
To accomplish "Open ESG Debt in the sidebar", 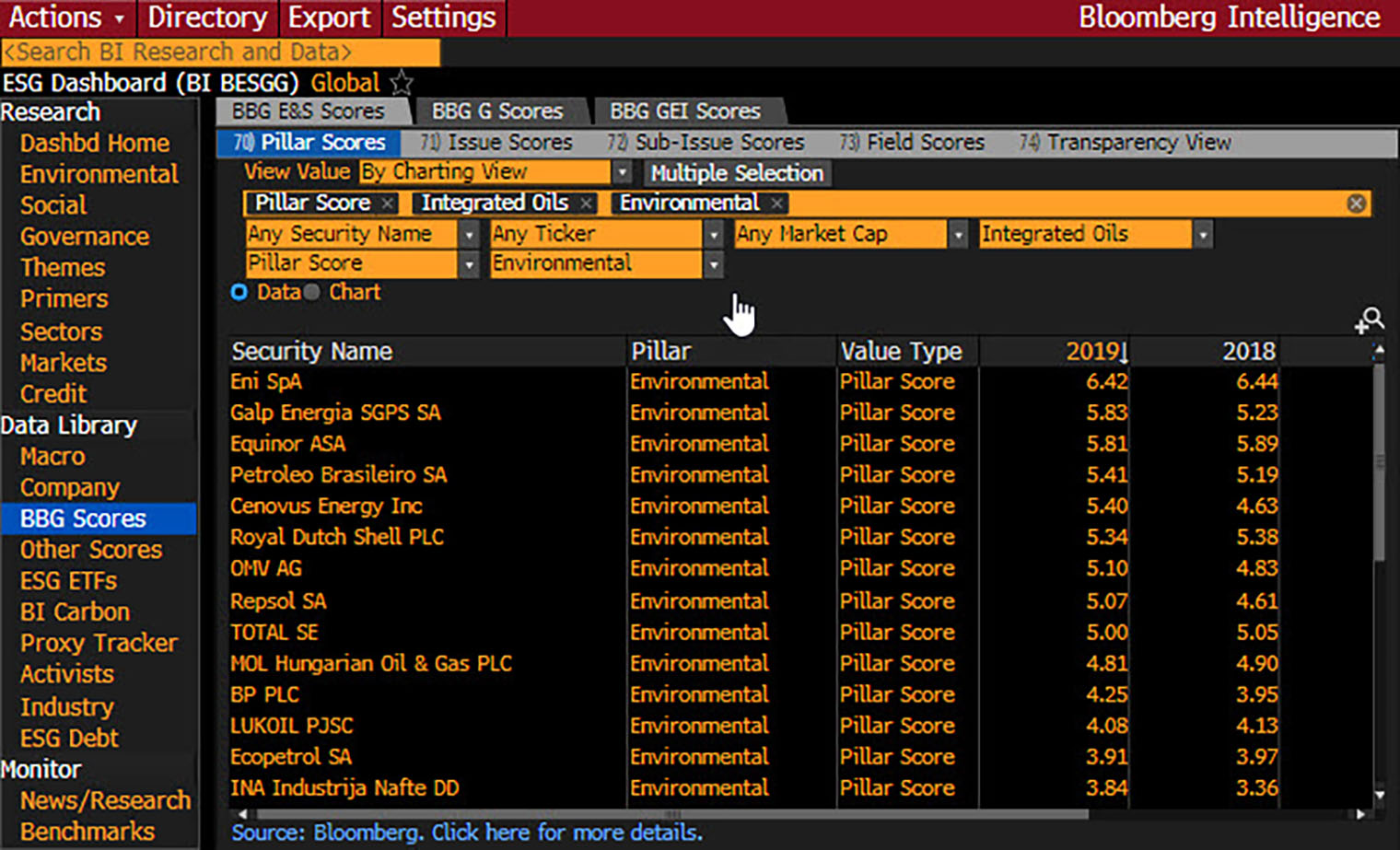I will click(x=69, y=739).
